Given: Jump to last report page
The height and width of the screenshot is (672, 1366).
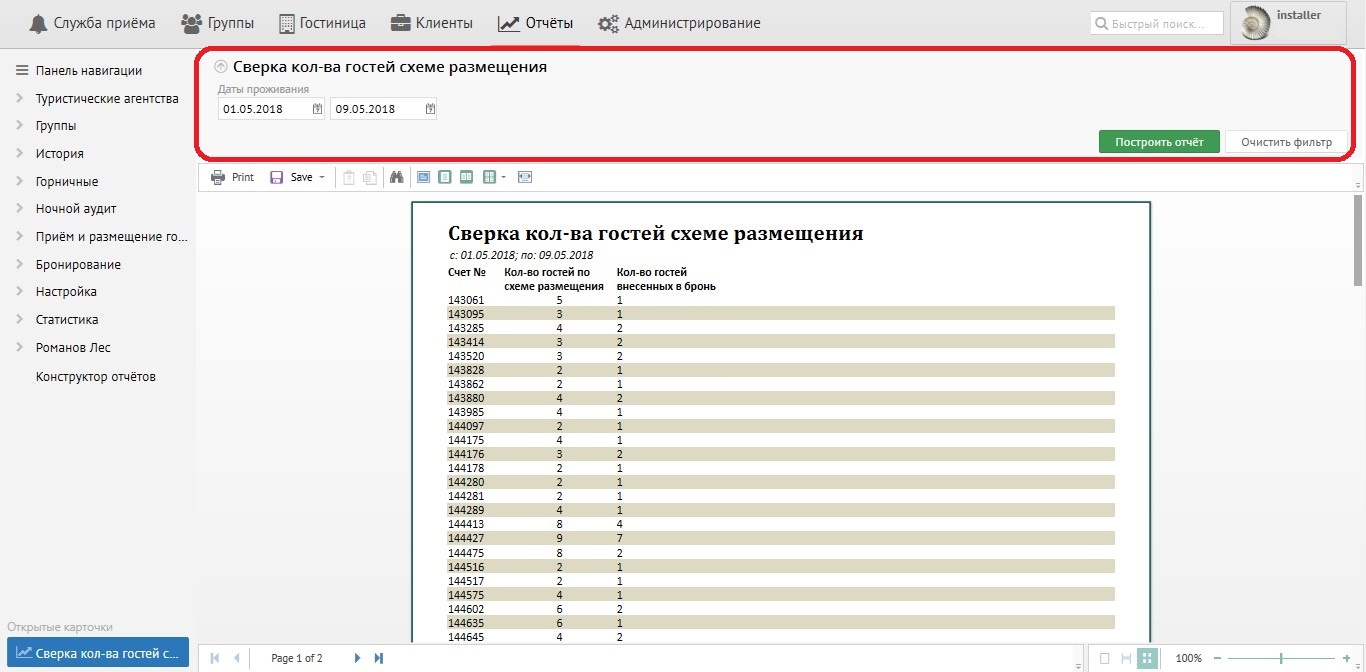Looking at the screenshot, I should (x=379, y=658).
